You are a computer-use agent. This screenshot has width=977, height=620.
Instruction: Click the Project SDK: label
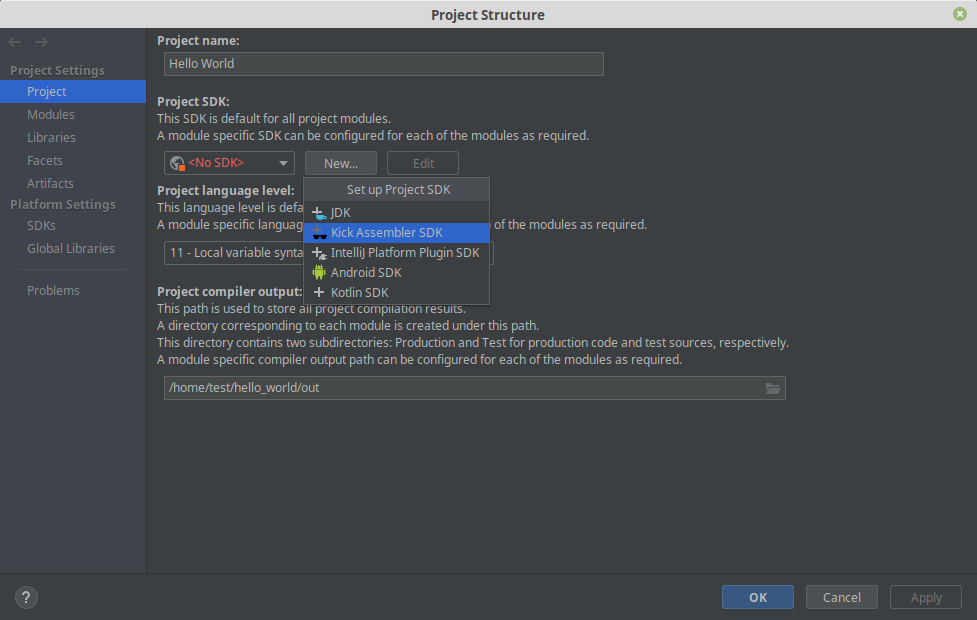193,102
